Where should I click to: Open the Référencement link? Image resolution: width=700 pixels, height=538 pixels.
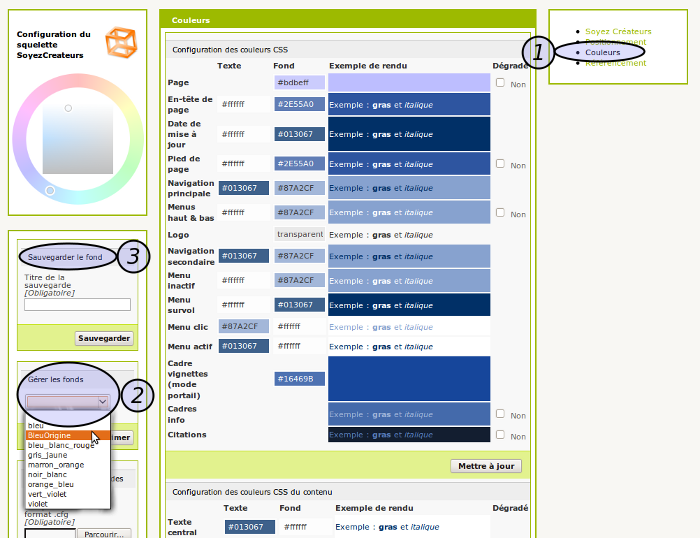[616, 63]
